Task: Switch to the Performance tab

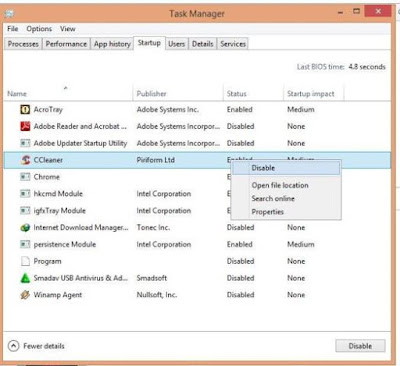Action: tap(66, 44)
